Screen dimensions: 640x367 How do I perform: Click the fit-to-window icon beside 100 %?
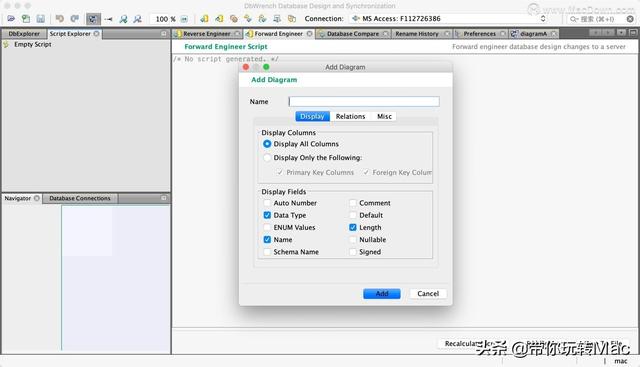(184, 19)
